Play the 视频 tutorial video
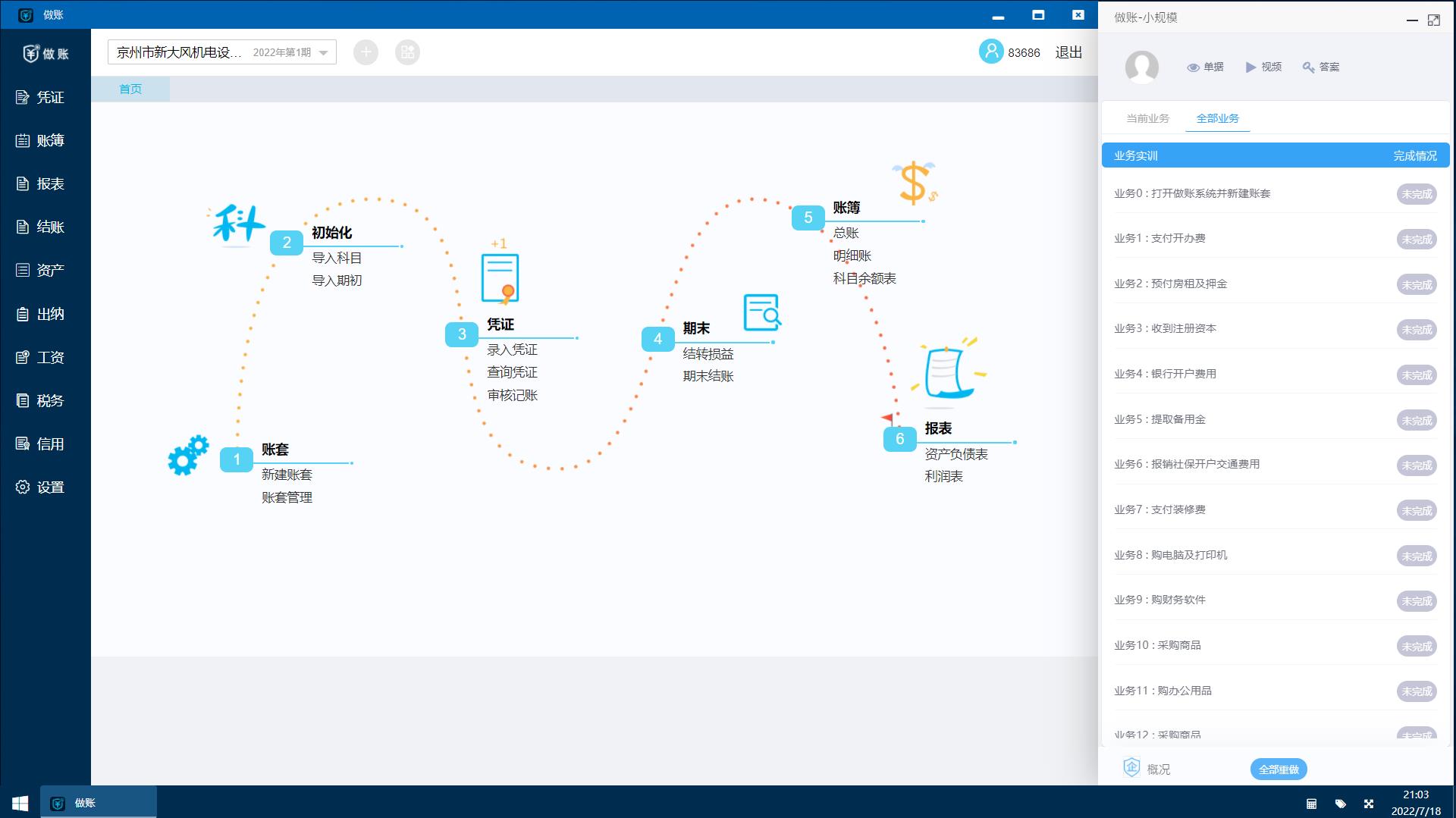This screenshot has width=1456, height=818. point(1263,67)
